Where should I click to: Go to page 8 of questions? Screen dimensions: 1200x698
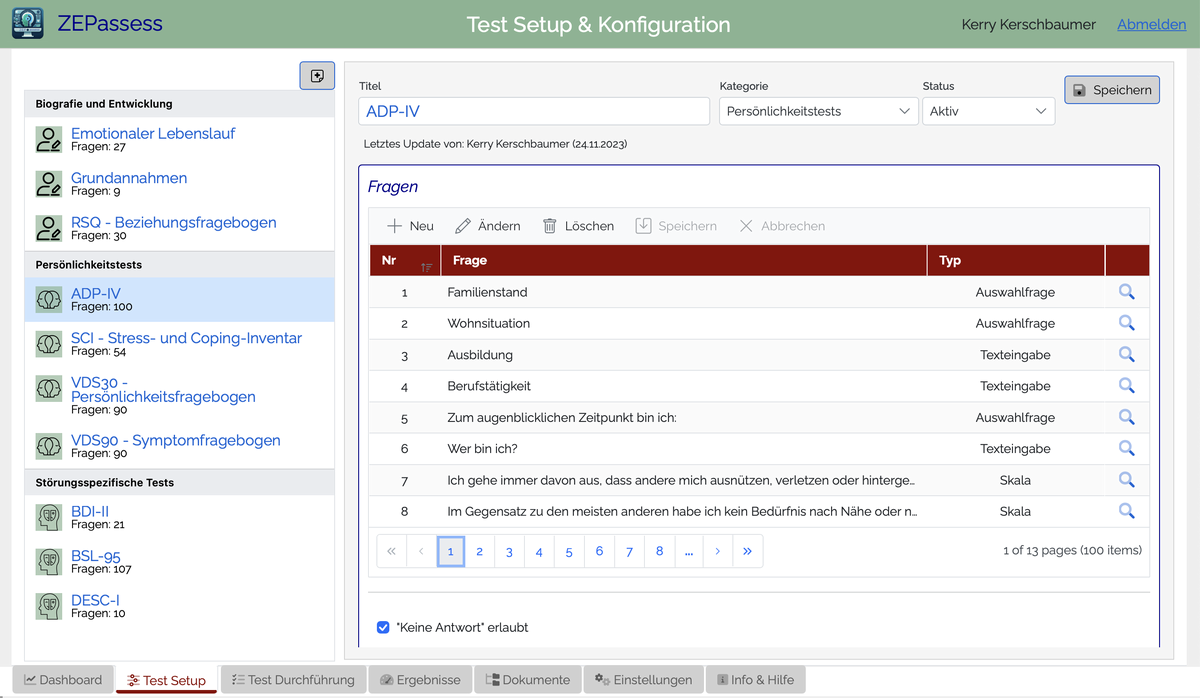pyautogui.click(x=659, y=551)
